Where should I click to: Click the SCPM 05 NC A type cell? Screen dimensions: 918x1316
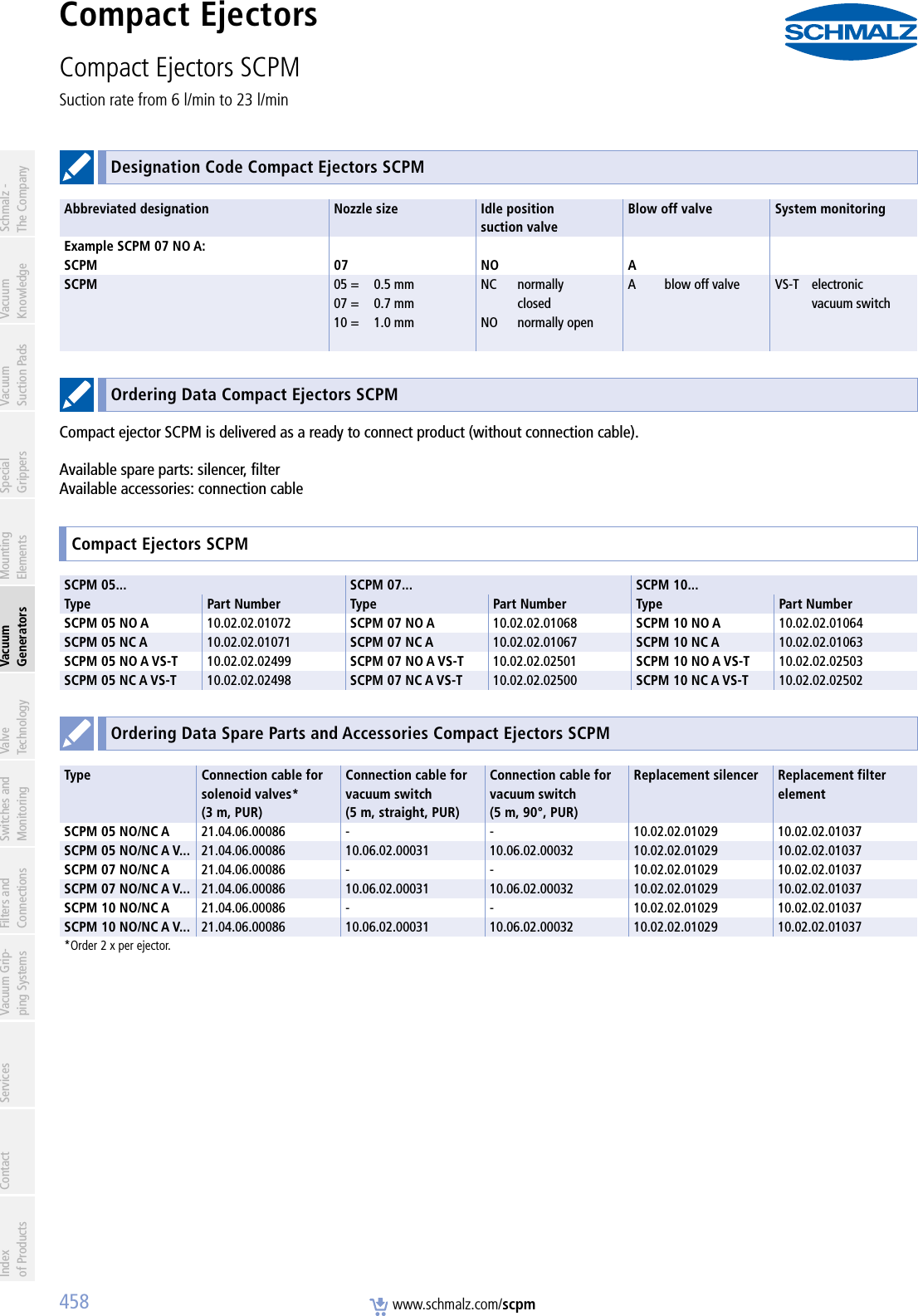click(105, 642)
